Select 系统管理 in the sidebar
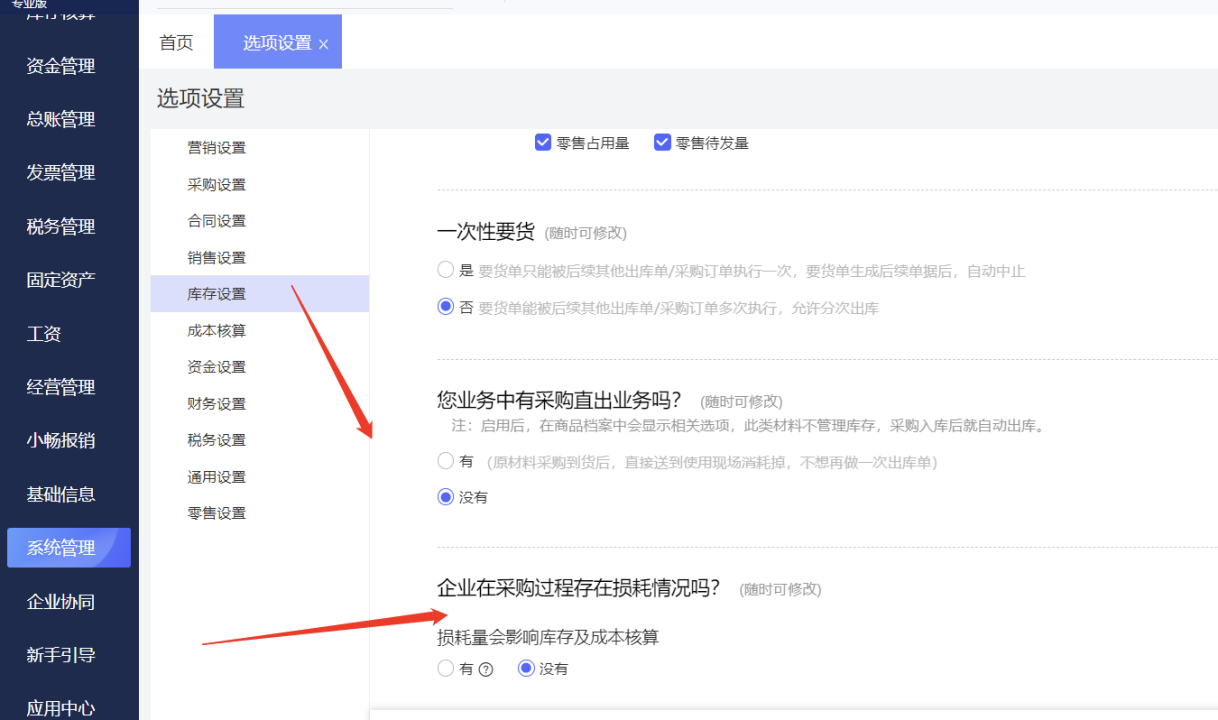The width and height of the screenshot is (1218, 720). coord(69,548)
